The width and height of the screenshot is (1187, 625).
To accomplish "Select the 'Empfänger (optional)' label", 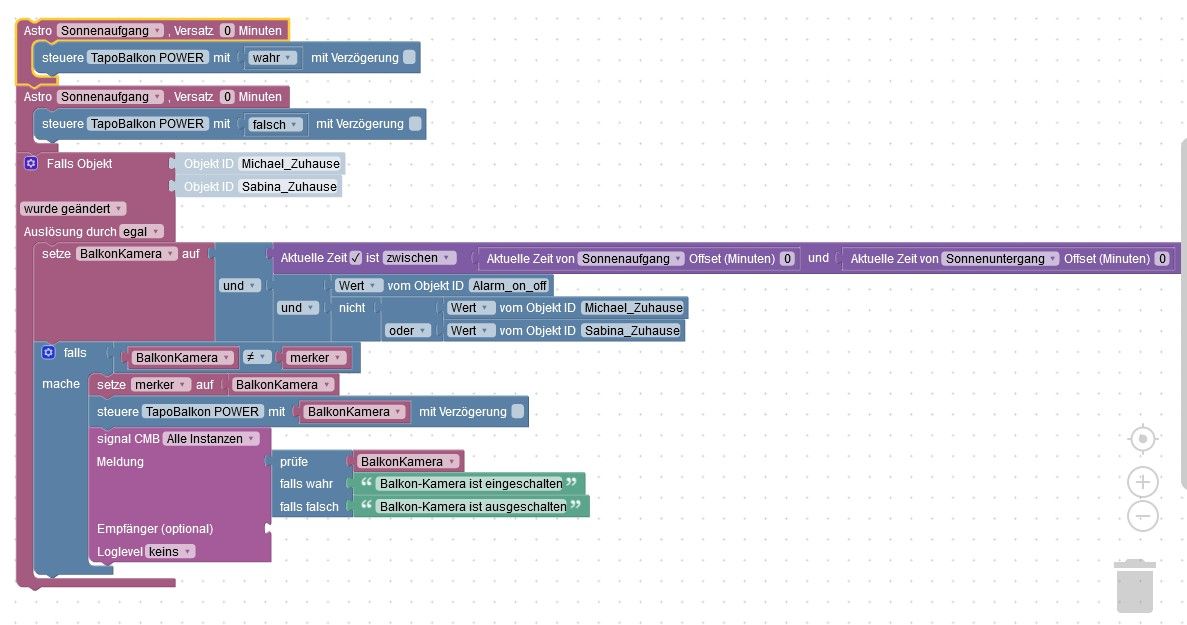I will point(154,528).
